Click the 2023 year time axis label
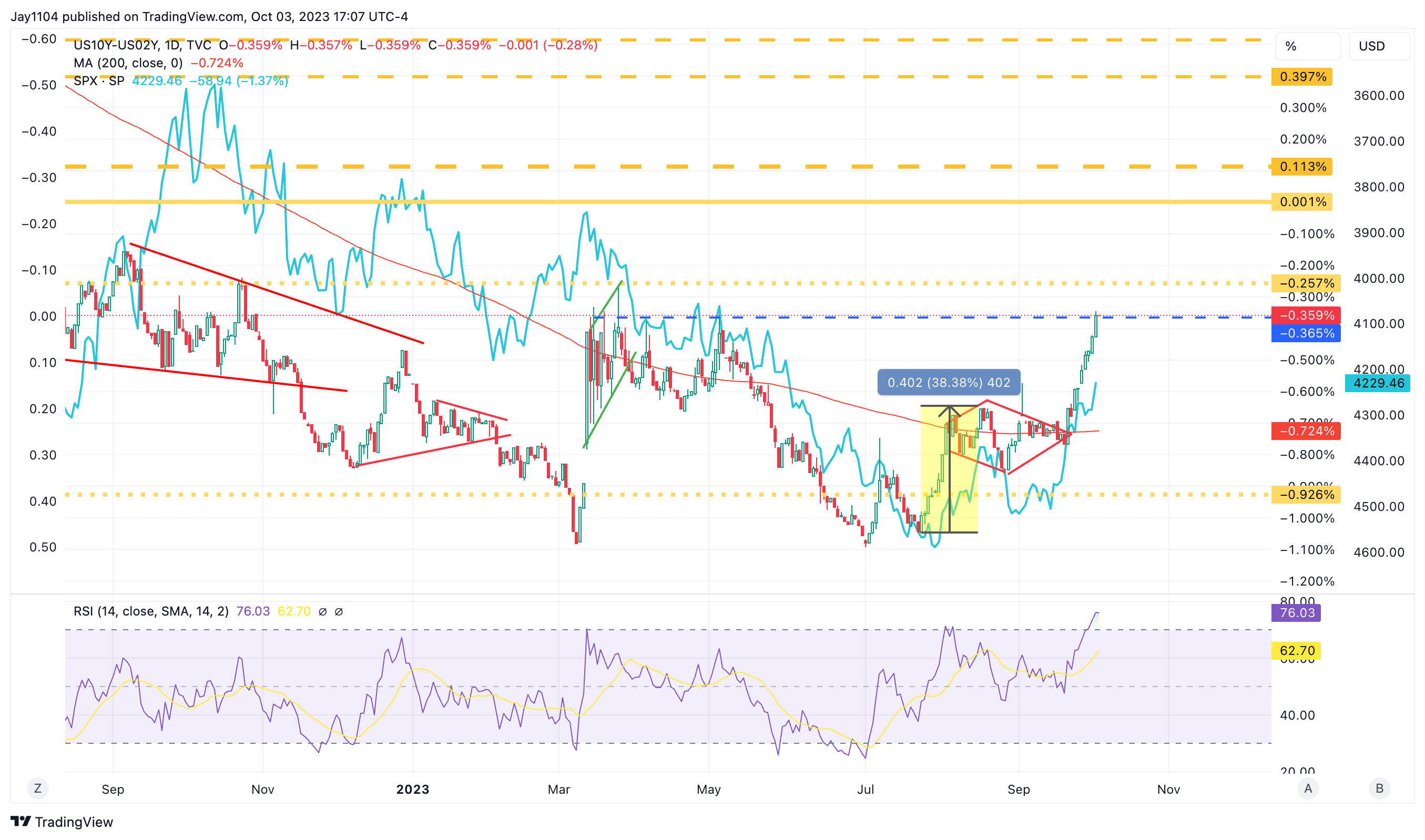Screen dimensions: 1425x840 click(412, 789)
